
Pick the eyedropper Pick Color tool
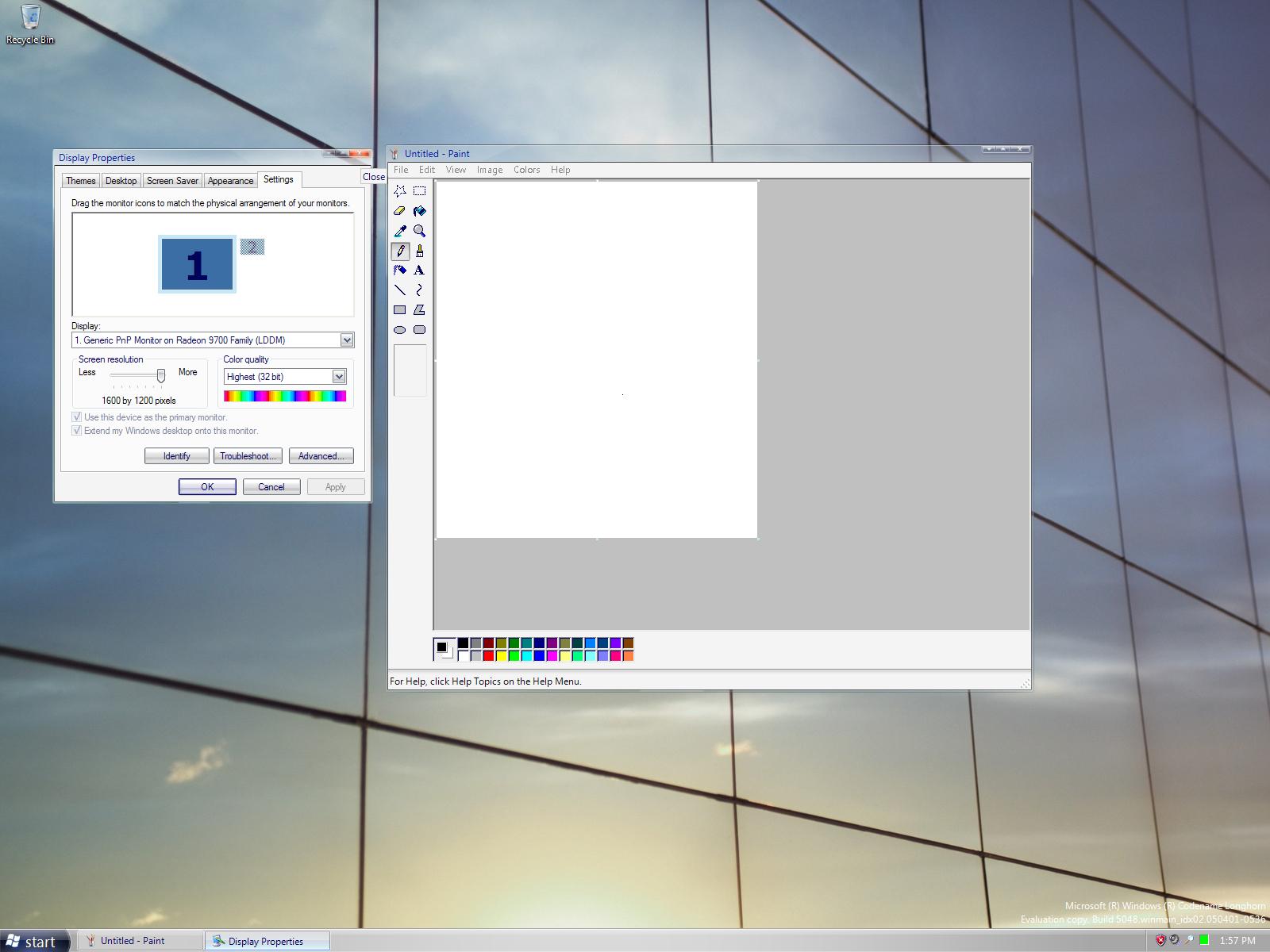point(400,231)
